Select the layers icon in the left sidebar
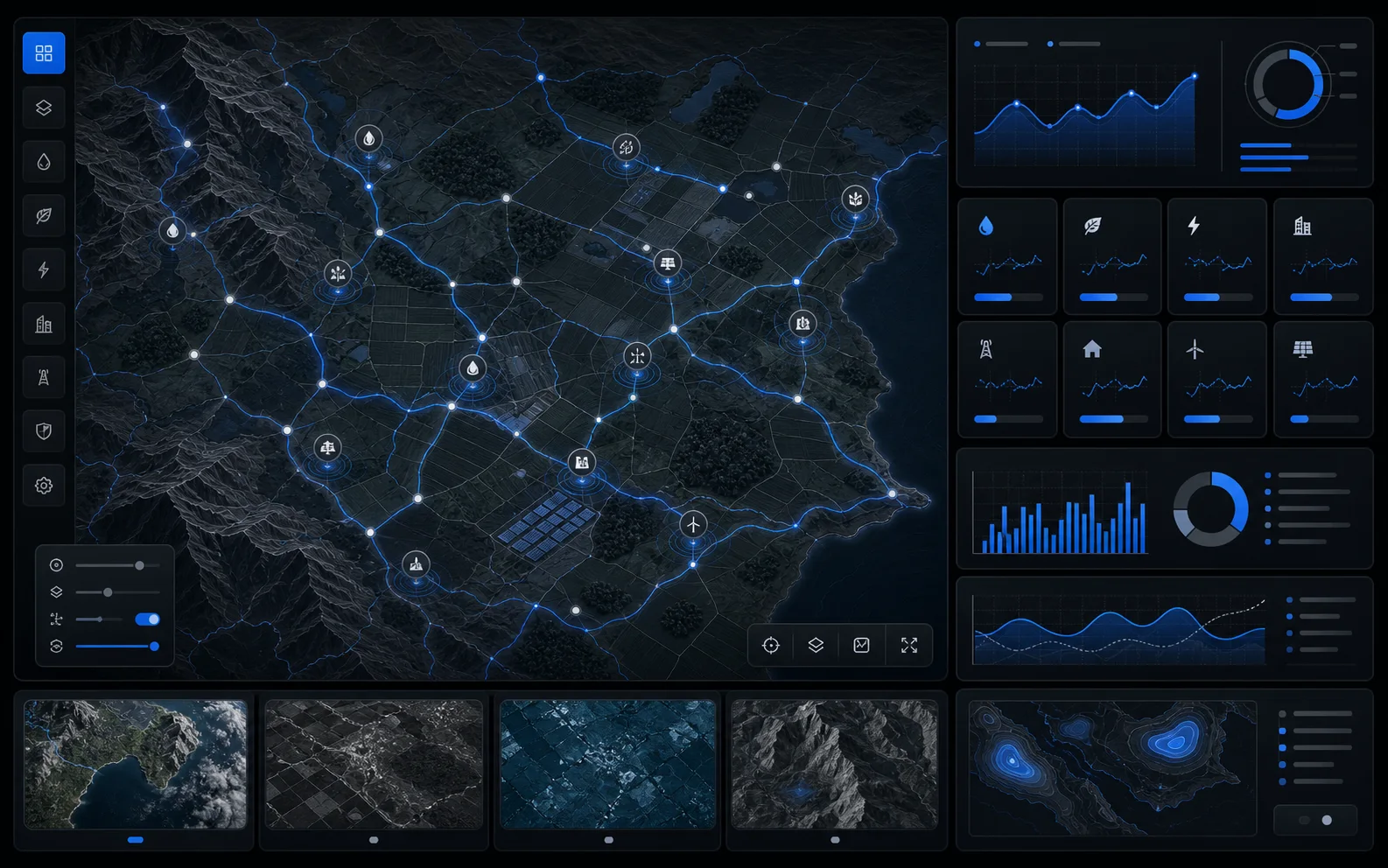 pyautogui.click(x=44, y=108)
